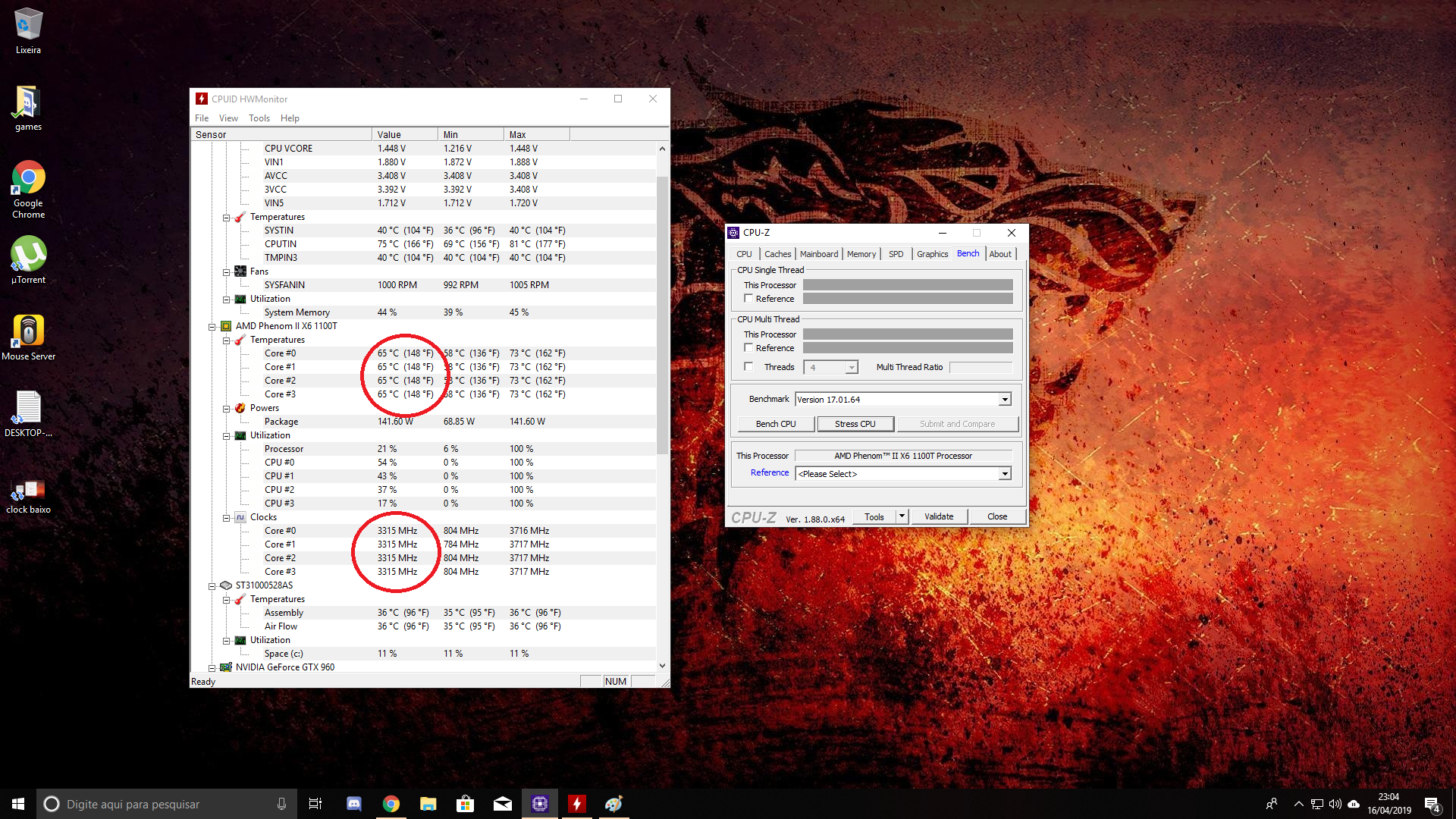1456x819 pixels.
Task: Open the network icon in system tray
Action: point(1317,804)
